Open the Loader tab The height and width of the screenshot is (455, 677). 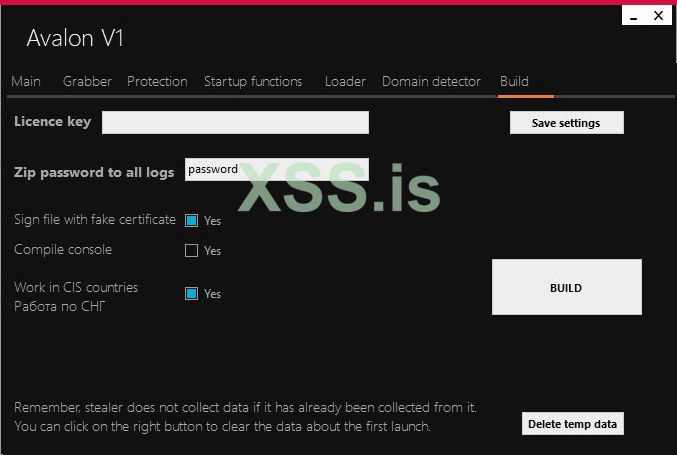tap(345, 81)
